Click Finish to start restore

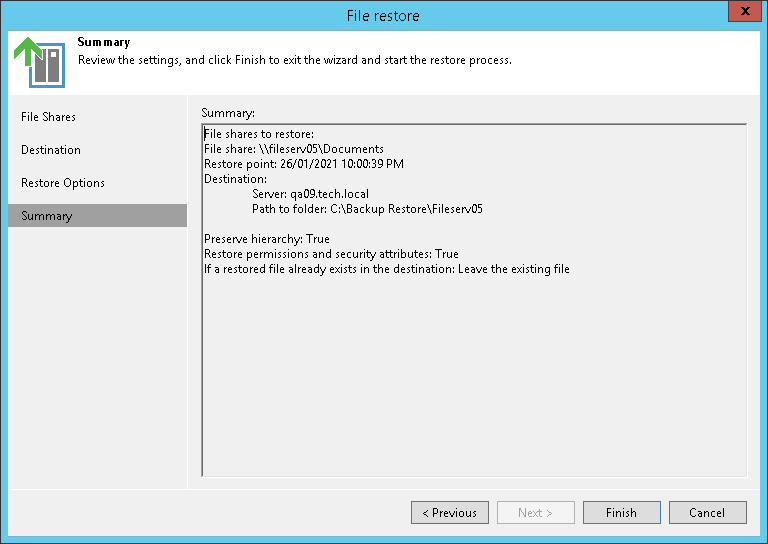(622, 513)
